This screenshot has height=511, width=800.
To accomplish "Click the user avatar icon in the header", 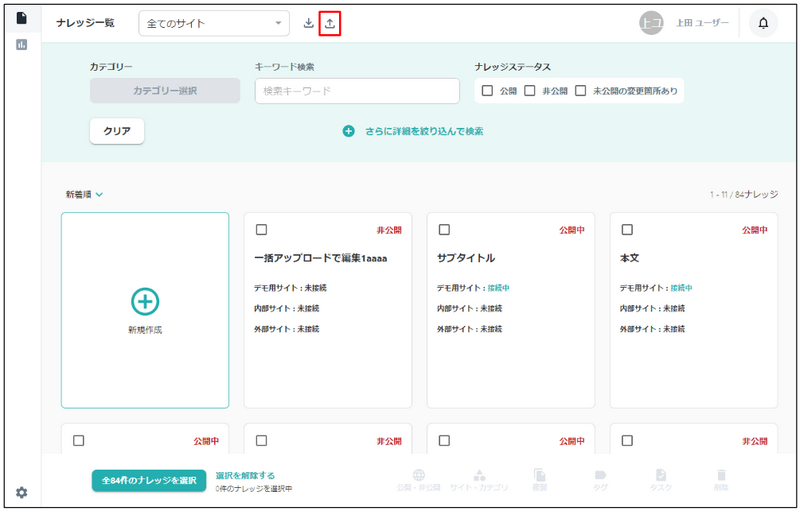I will (x=651, y=23).
